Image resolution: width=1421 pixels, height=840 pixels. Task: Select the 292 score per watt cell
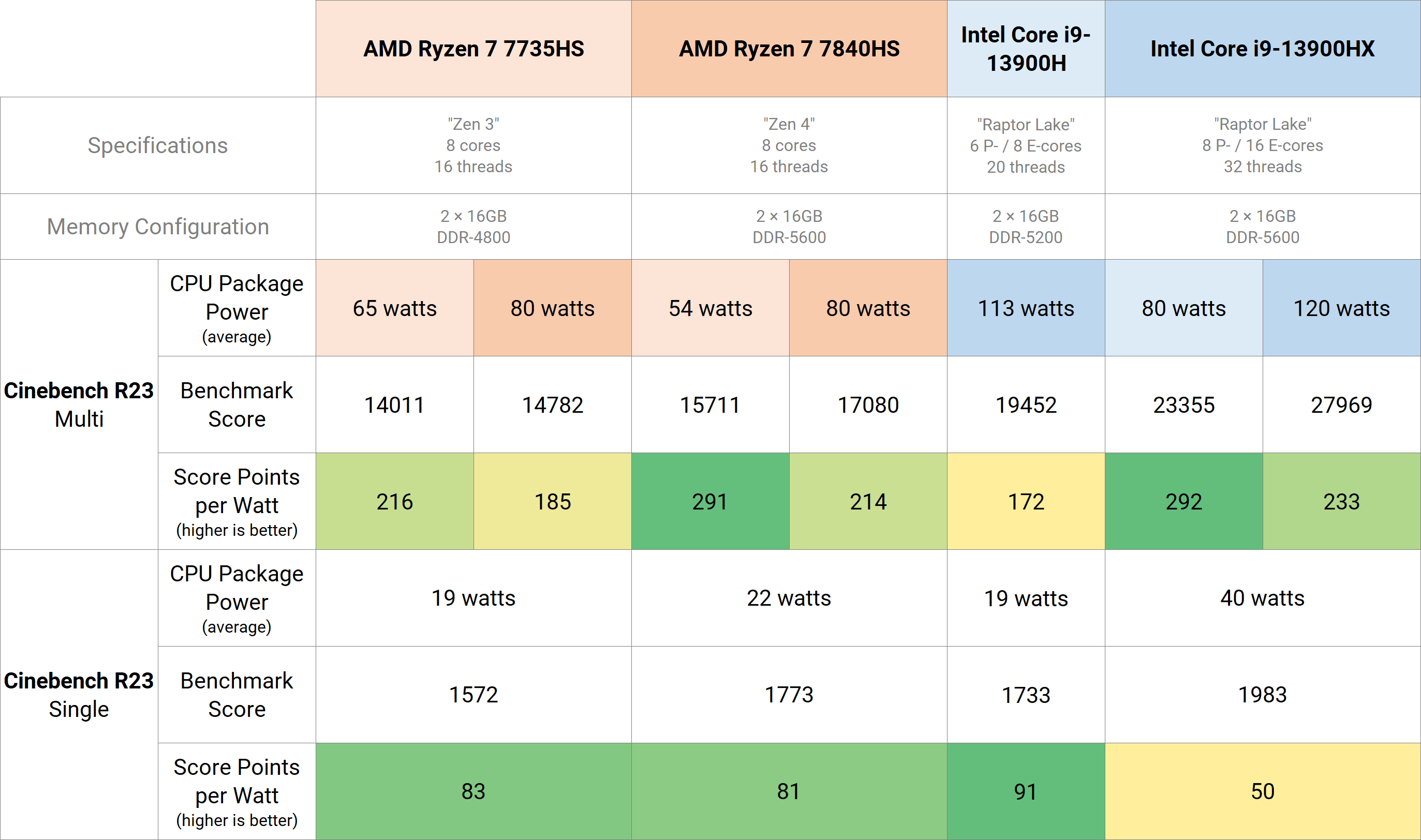click(1183, 502)
